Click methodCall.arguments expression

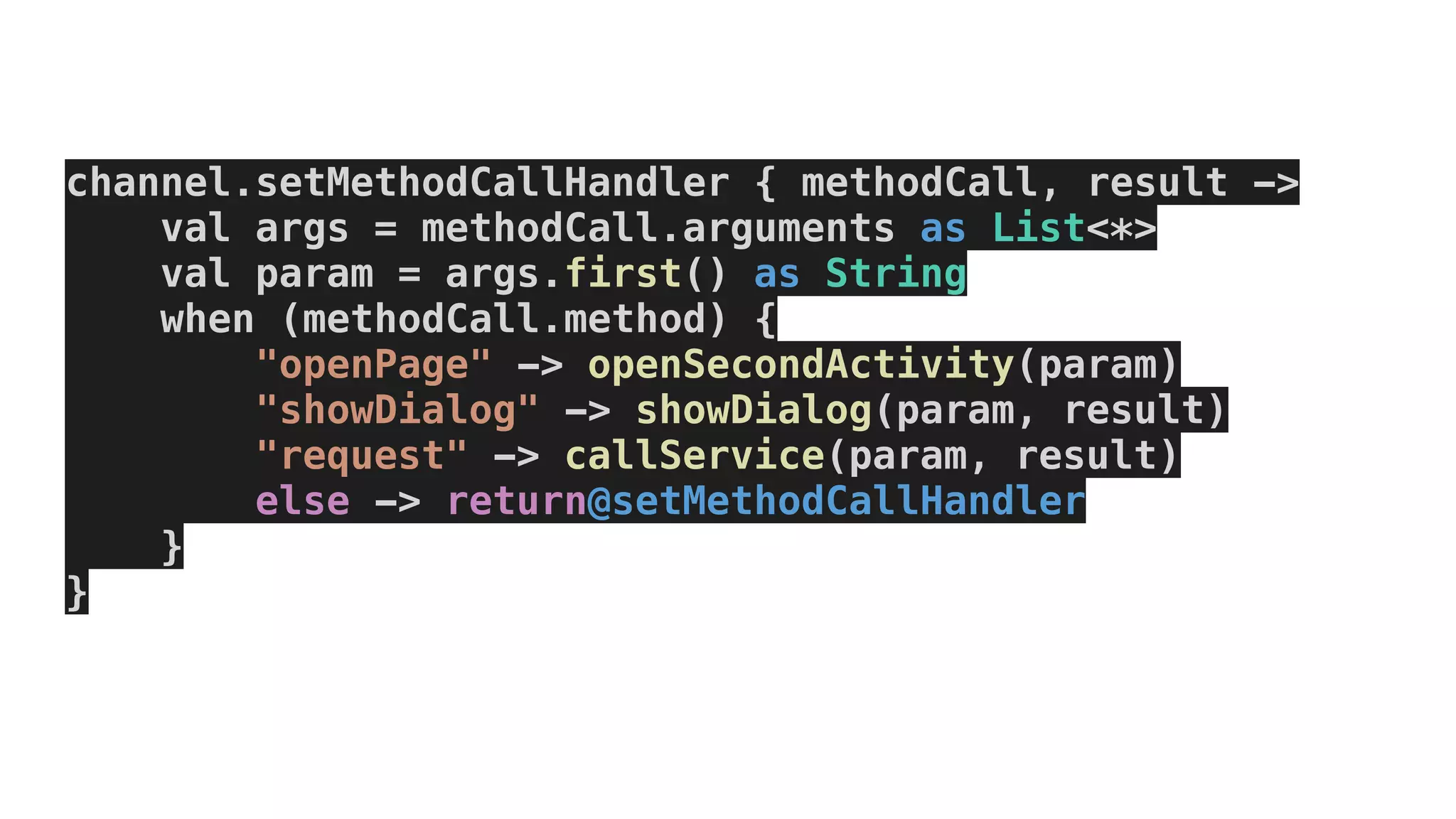pyautogui.click(x=658, y=230)
